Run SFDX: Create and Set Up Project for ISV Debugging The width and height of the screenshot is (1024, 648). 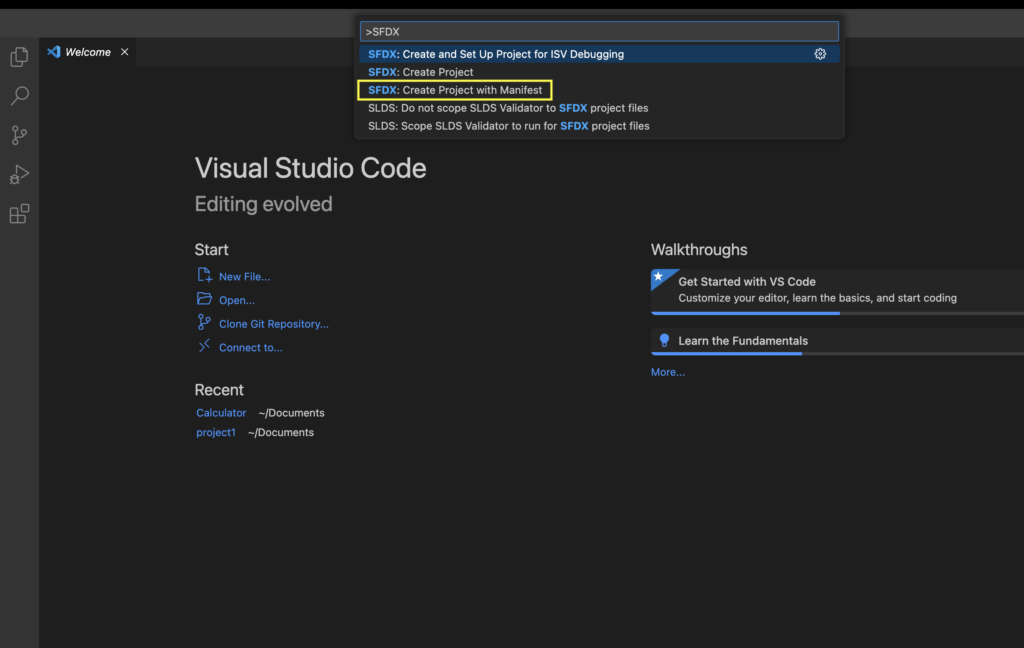(x=599, y=54)
